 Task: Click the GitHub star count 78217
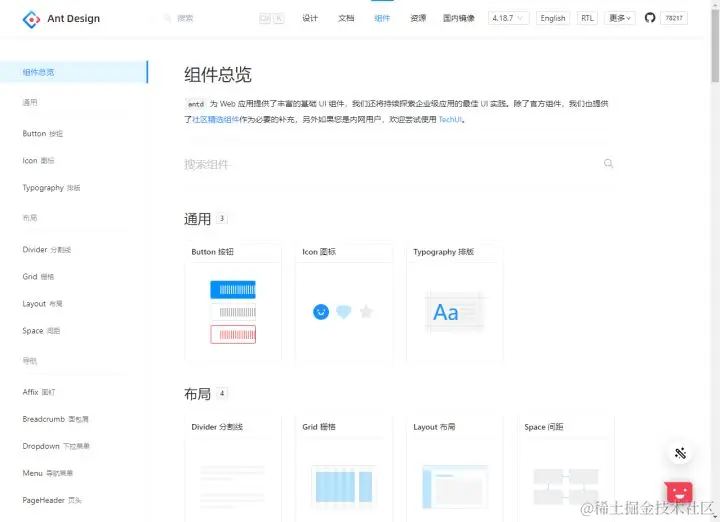click(674, 18)
